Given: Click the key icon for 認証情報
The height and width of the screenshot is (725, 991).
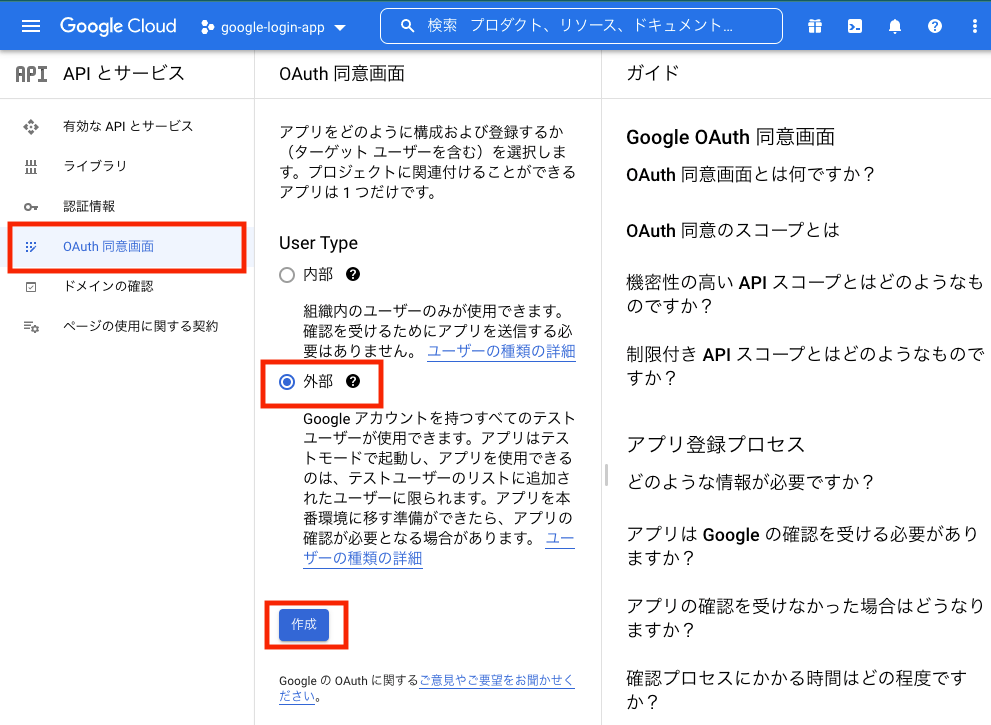Looking at the screenshot, I should coord(30,207).
